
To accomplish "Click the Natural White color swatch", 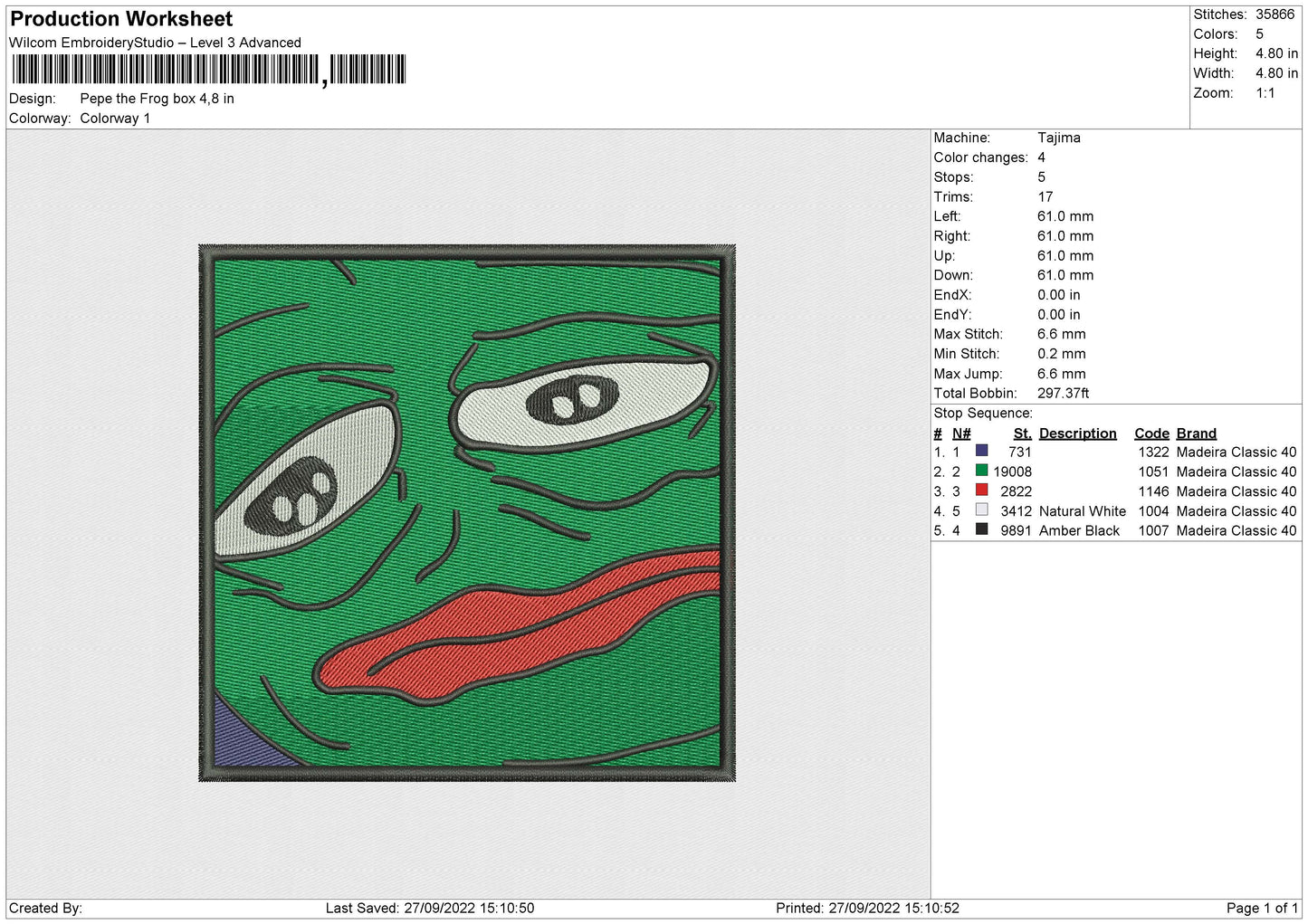I will [x=981, y=510].
